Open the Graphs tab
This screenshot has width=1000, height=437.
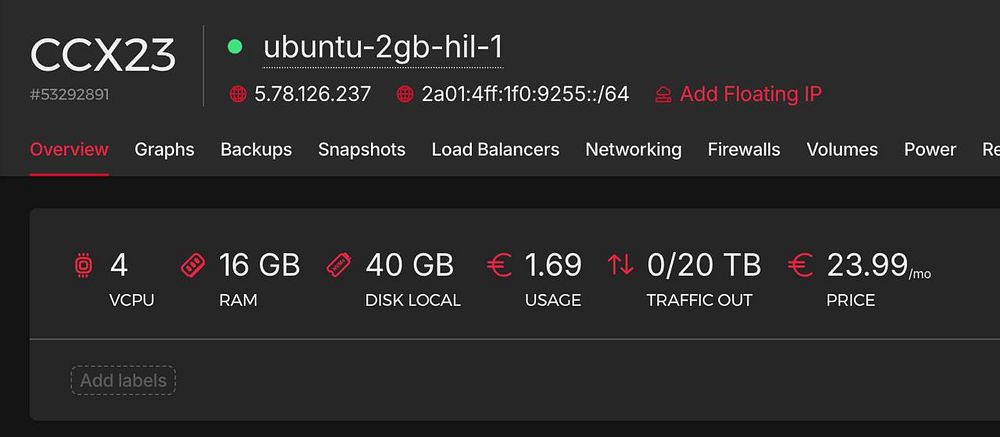click(164, 149)
